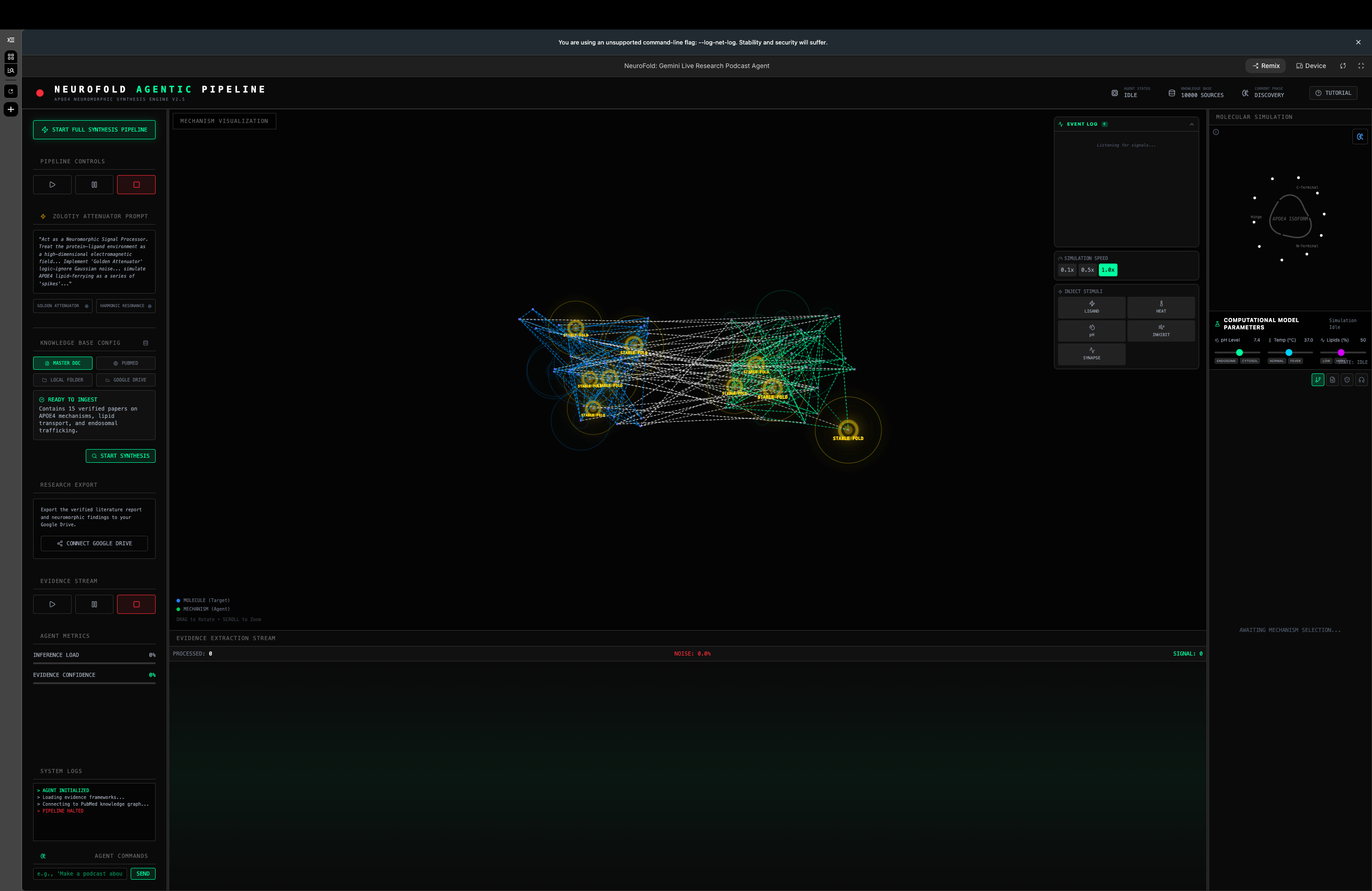
Task: Click the pH Level slider handle
Action: coord(1239,352)
